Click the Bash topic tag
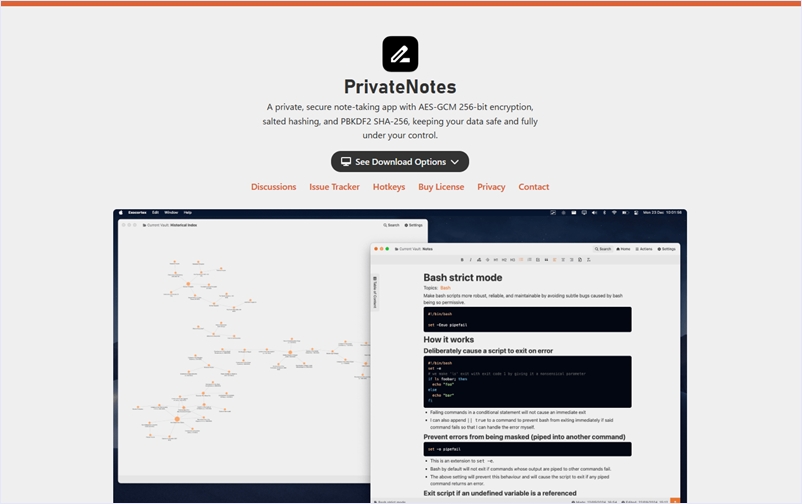The width and height of the screenshot is (802, 504). pos(445,288)
